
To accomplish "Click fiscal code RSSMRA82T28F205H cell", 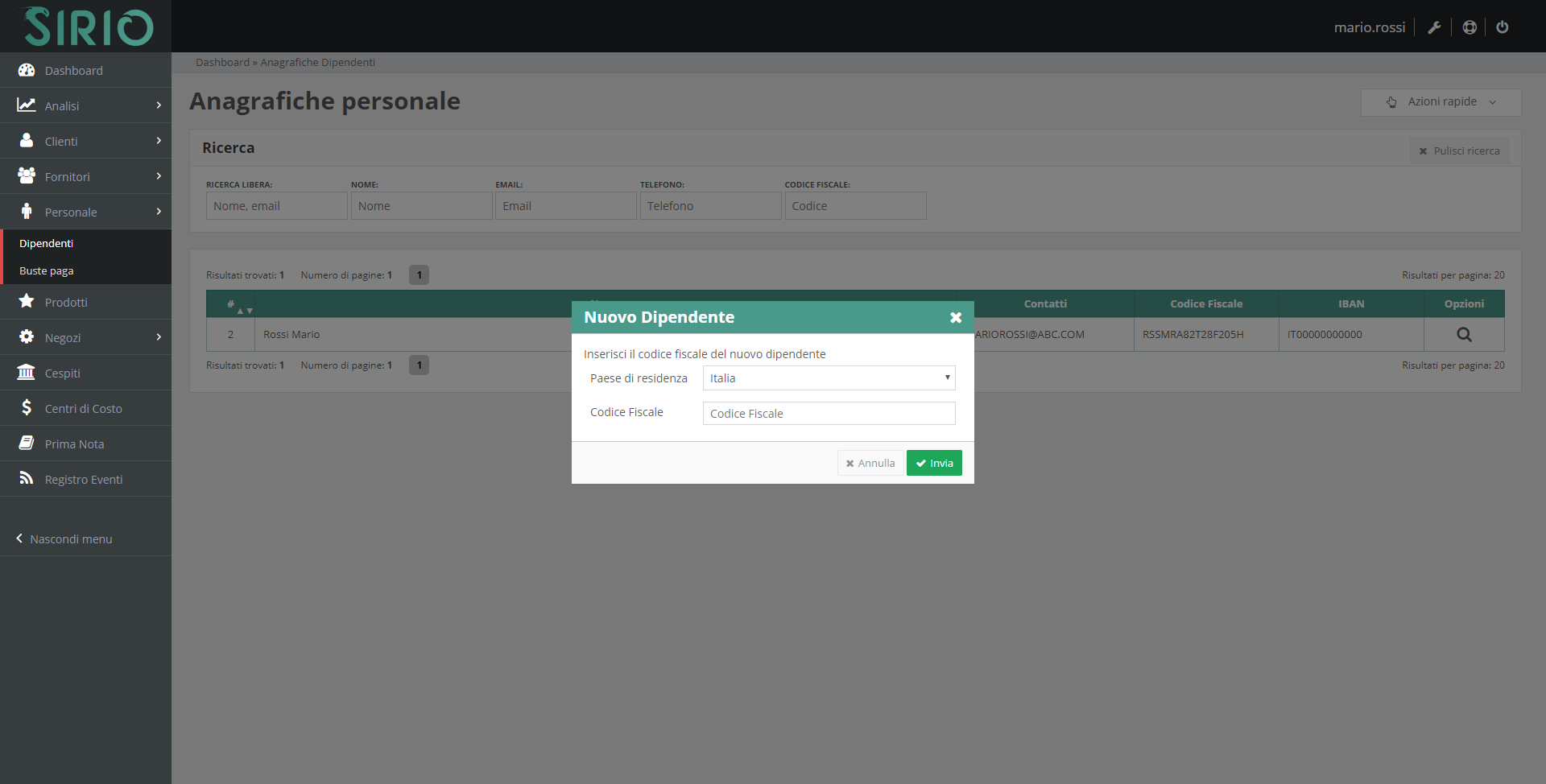I will (x=1206, y=334).
